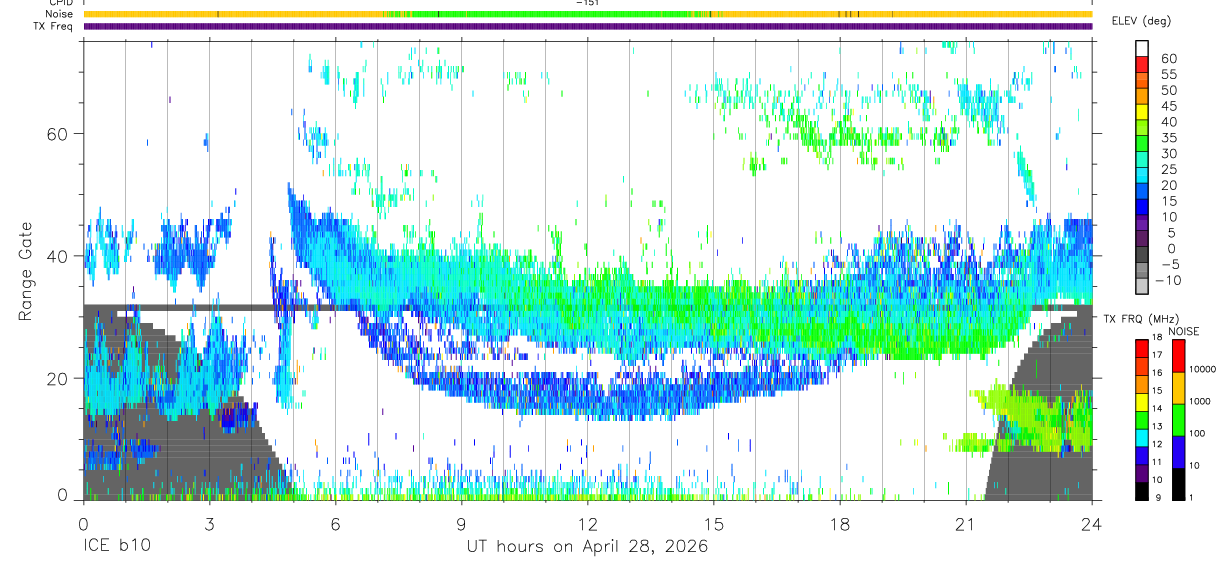This screenshot has height=567, width=1228.
Task: Click the purple TX Freq strip at top
Action: [x=587, y=26]
